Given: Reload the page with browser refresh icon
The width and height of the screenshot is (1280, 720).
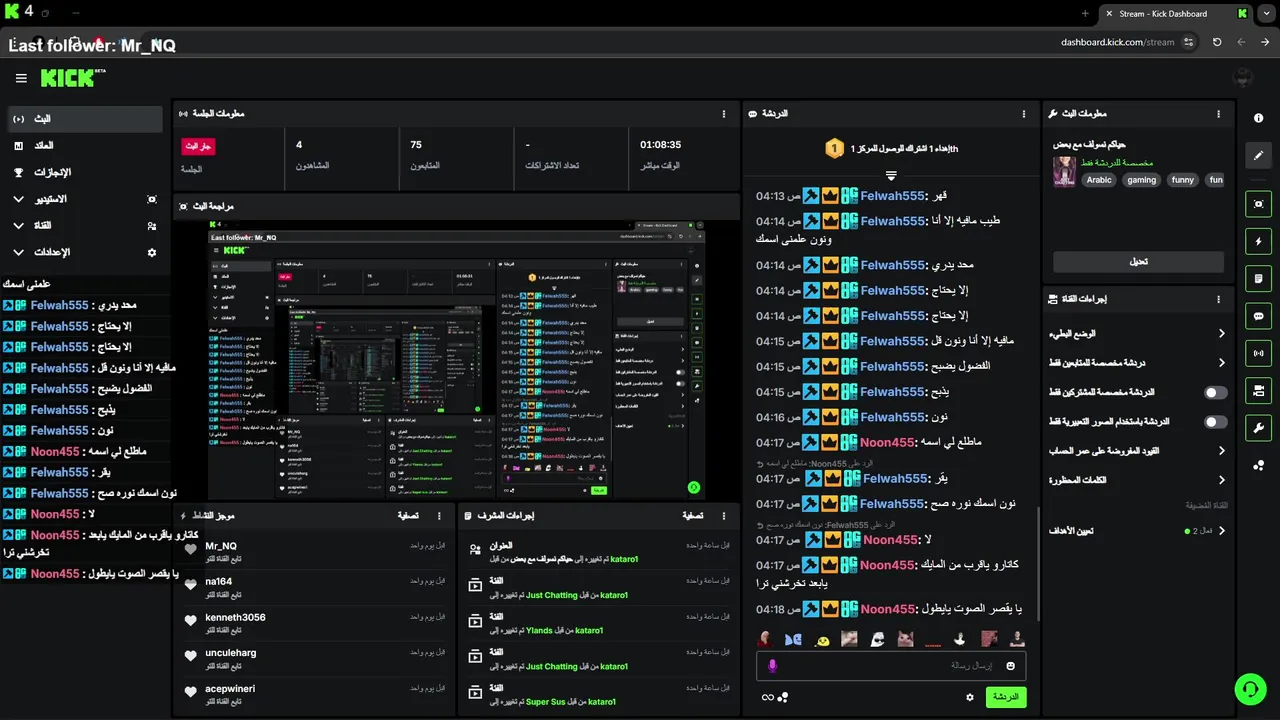Looking at the screenshot, I should click(1217, 42).
